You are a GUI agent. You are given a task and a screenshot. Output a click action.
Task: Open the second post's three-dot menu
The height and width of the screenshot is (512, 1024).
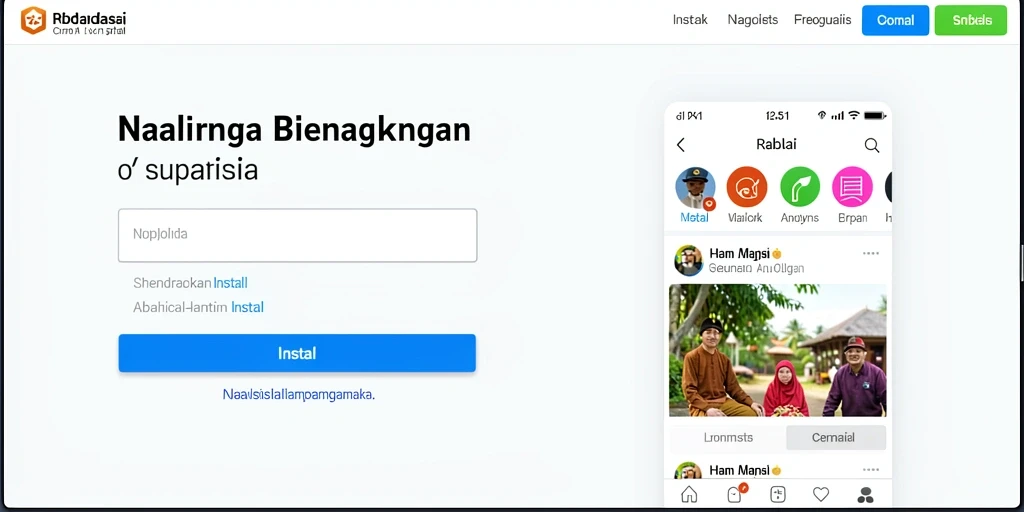[871, 470]
